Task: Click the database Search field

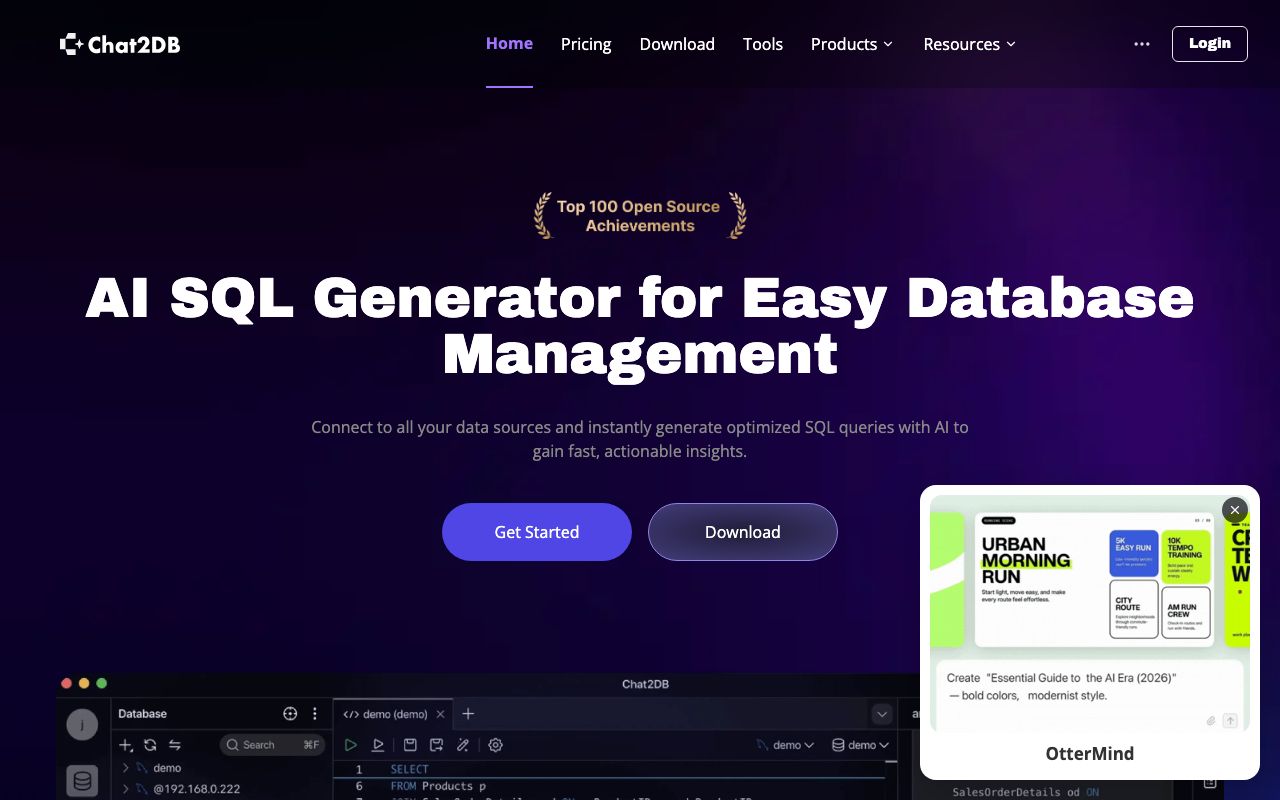Action: pos(272,745)
